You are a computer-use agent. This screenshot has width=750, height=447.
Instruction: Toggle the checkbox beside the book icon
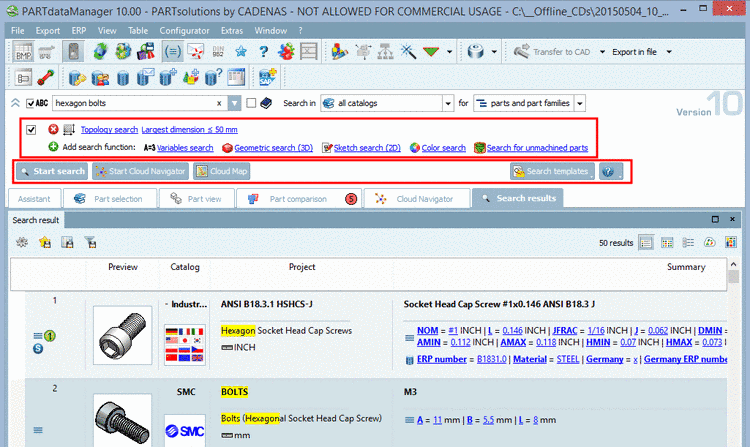point(251,103)
